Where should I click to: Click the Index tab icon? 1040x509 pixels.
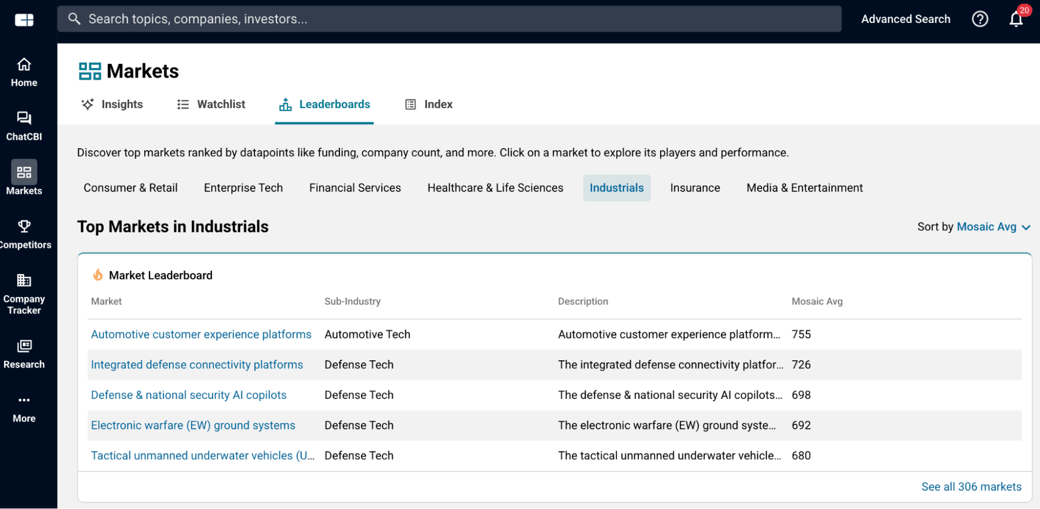pyautogui.click(x=411, y=104)
